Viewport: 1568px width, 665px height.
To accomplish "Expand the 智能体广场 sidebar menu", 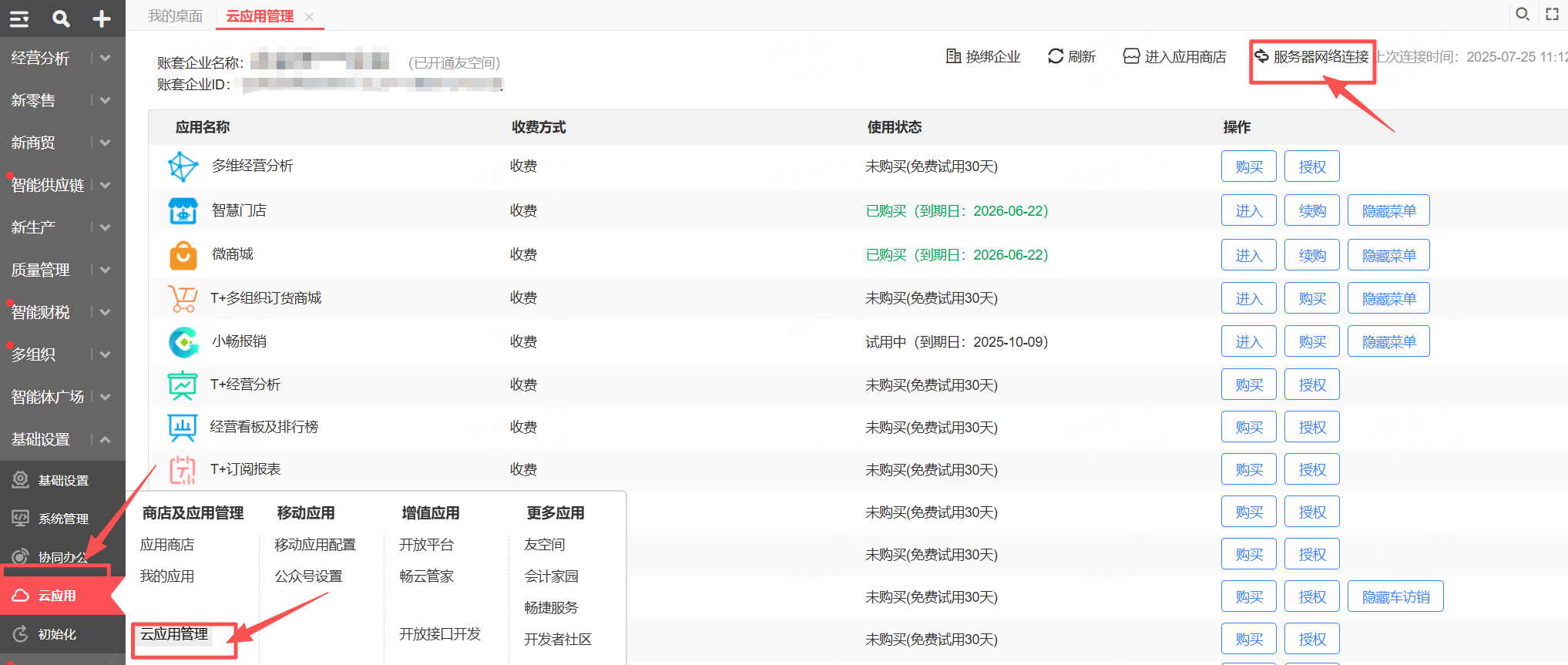I will point(106,397).
